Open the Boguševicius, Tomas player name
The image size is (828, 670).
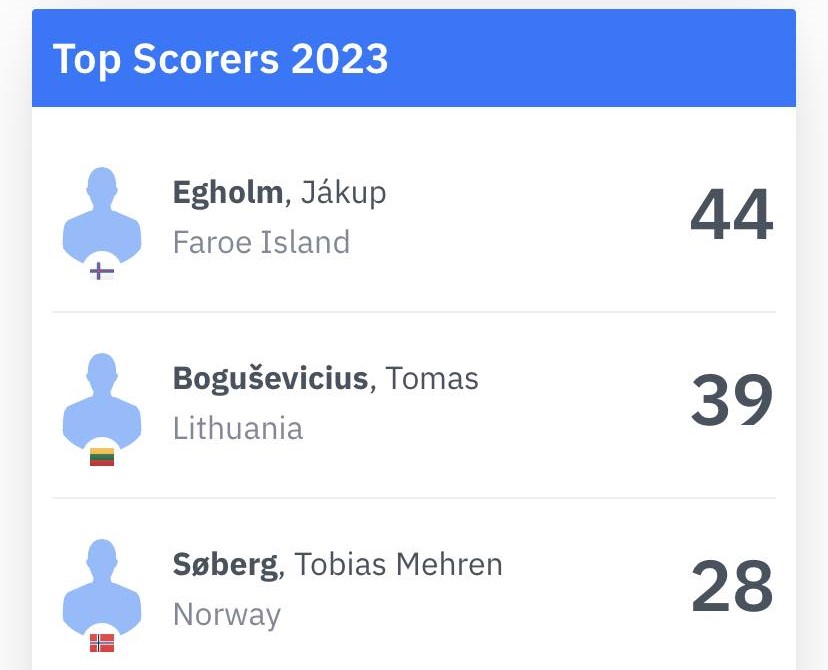(x=326, y=379)
